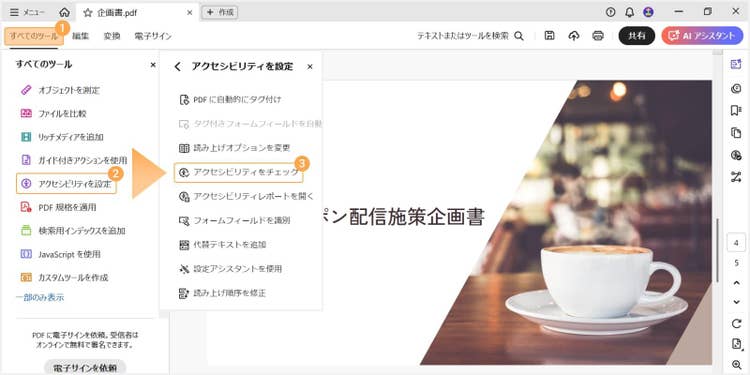
Task: Go to next page down arrow
Action: (736, 302)
